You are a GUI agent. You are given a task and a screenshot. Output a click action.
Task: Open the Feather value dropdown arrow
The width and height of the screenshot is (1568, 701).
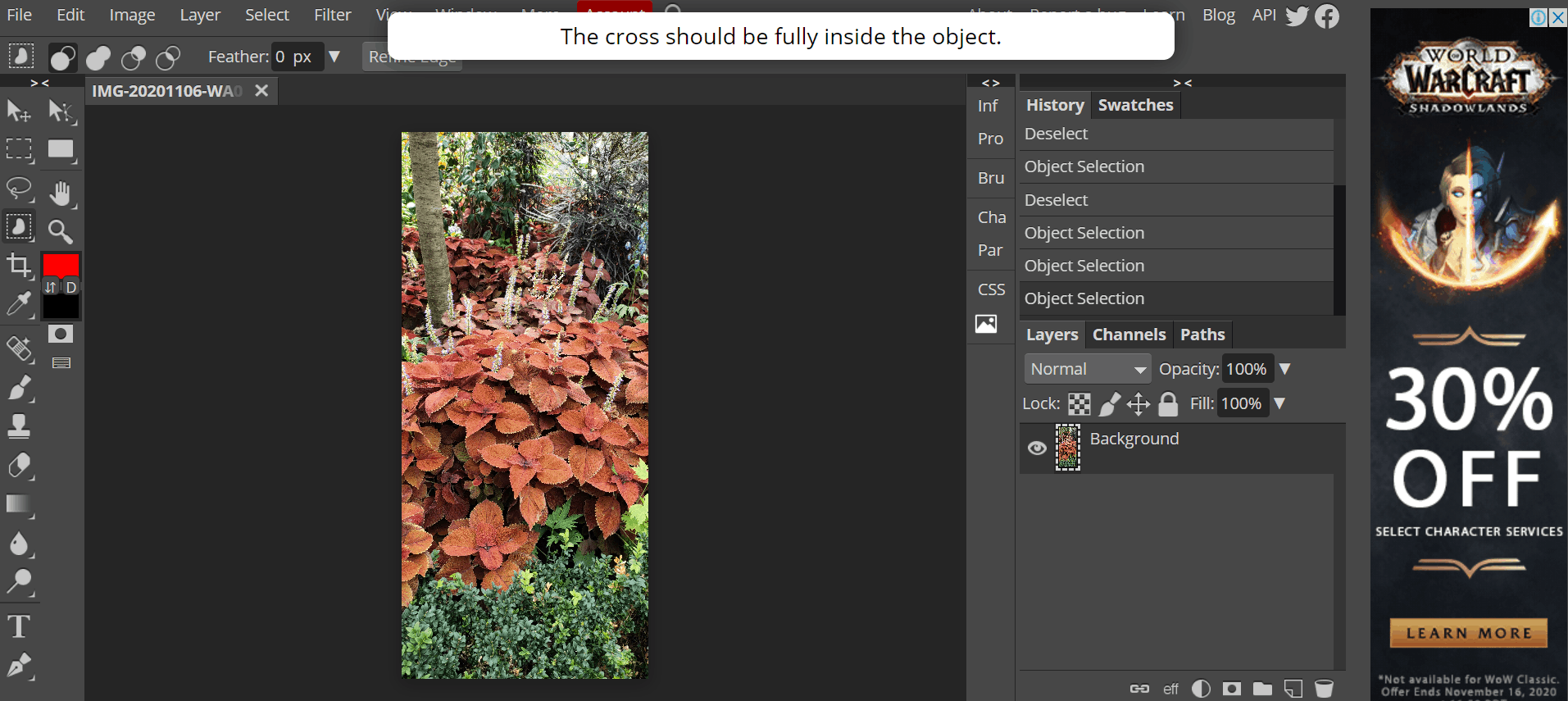tap(334, 57)
